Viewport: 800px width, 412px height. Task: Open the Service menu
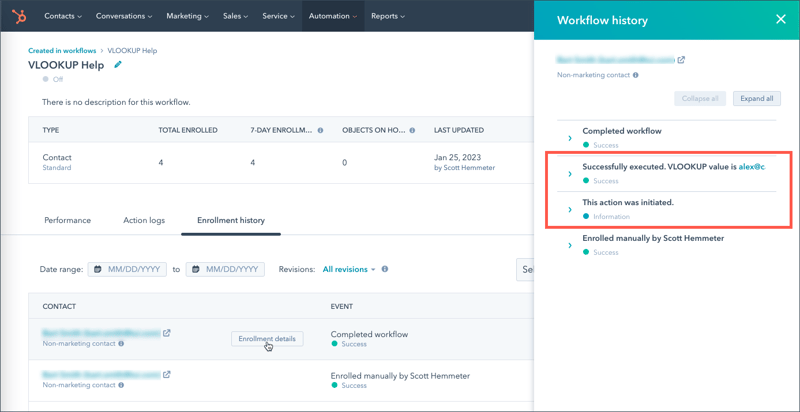[278, 16]
